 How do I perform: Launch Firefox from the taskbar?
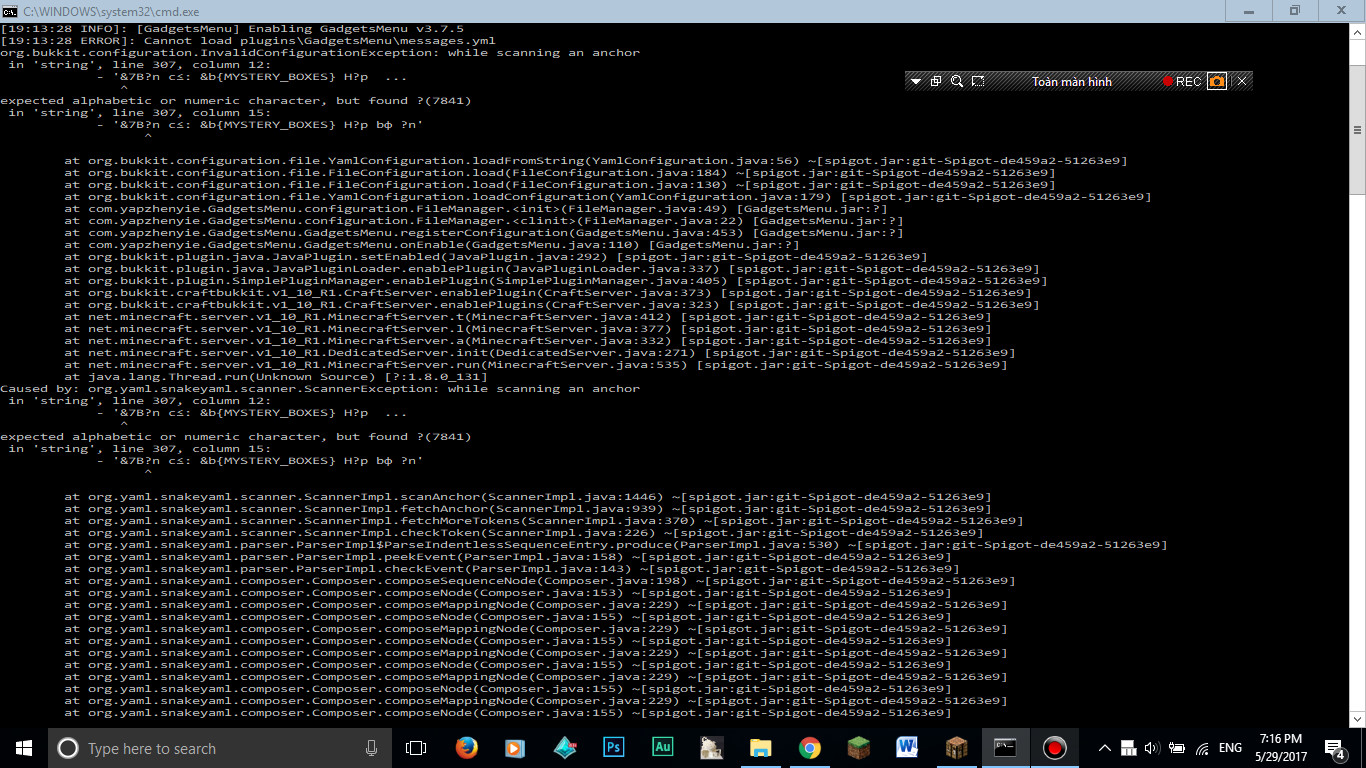(466, 748)
